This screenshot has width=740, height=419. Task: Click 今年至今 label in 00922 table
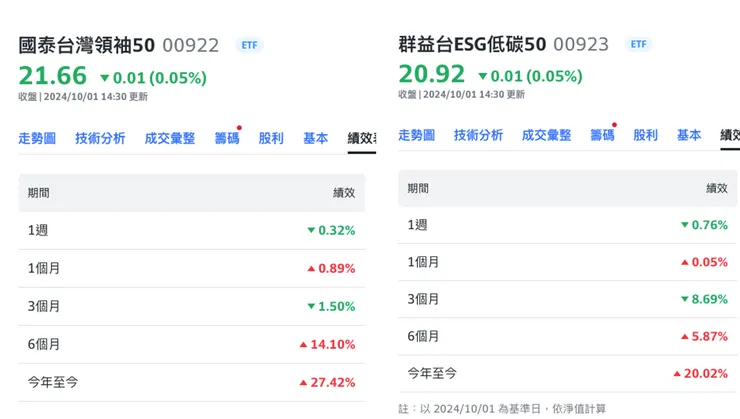pos(53,382)
